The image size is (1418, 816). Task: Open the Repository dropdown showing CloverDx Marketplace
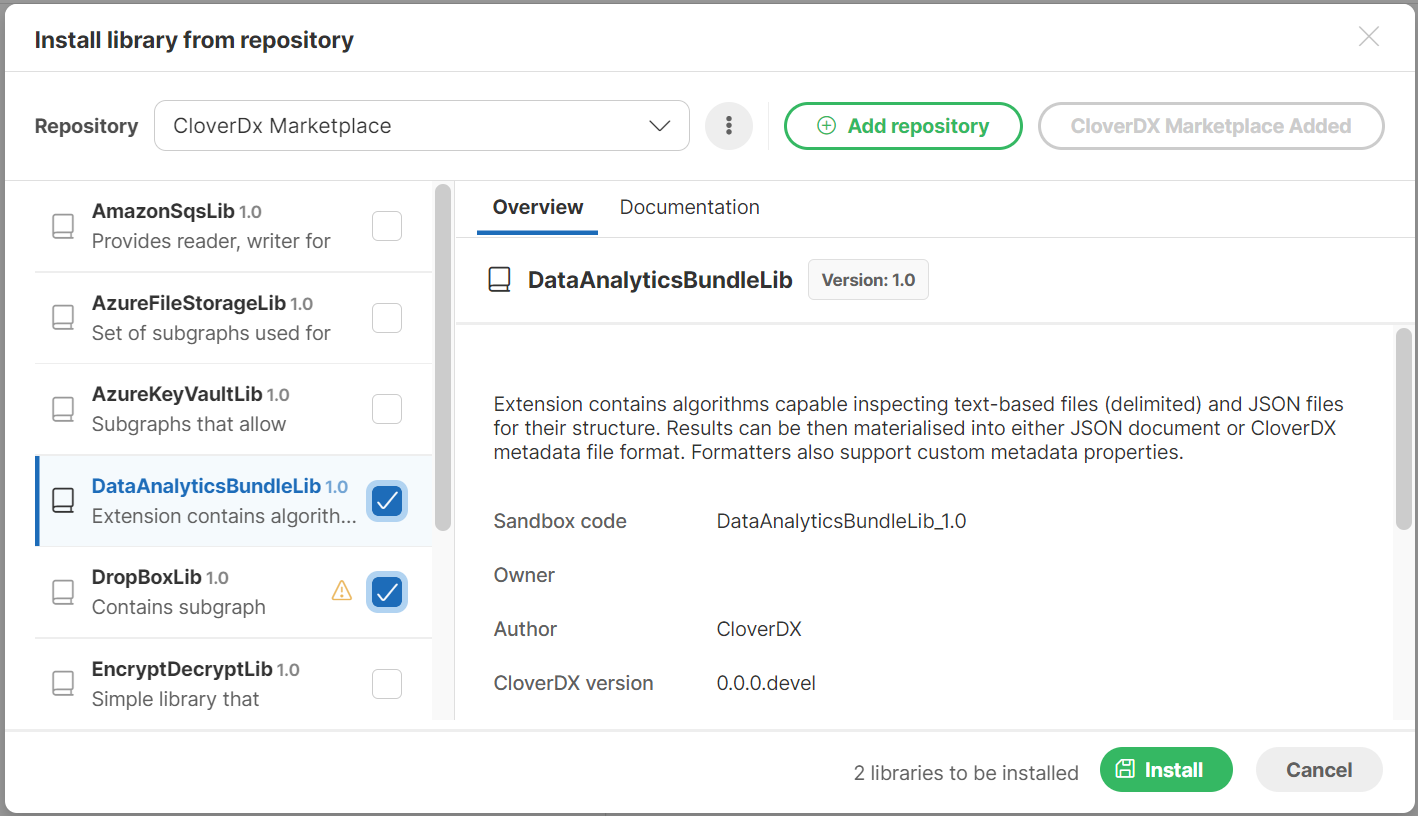click(x=420, y=125)
